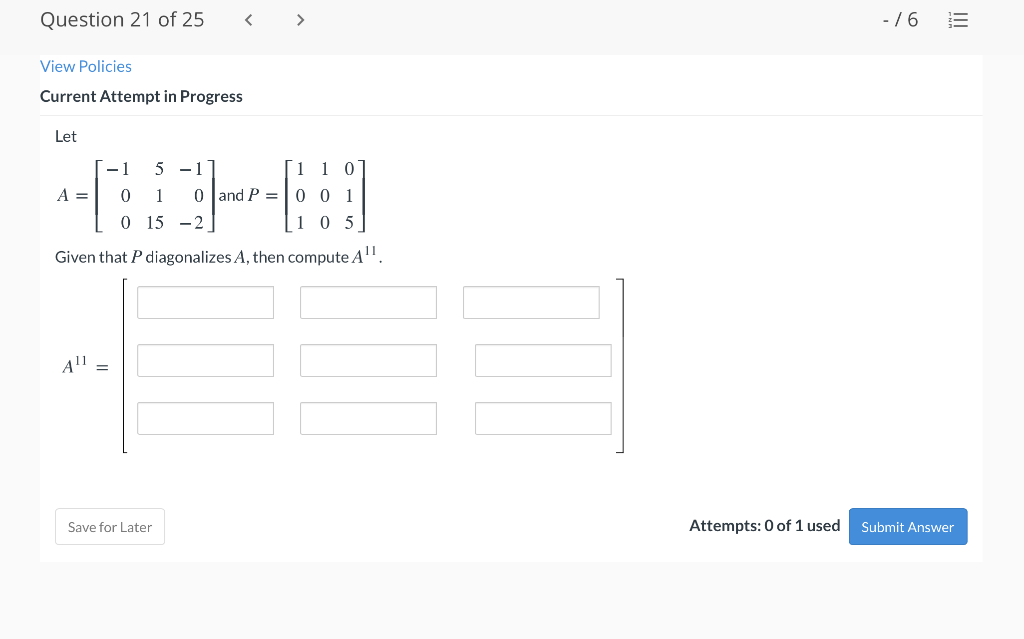Viewport: 1024px width, 639px height.
Task: Click the Submit Answer button
Action: click(907, 526)
